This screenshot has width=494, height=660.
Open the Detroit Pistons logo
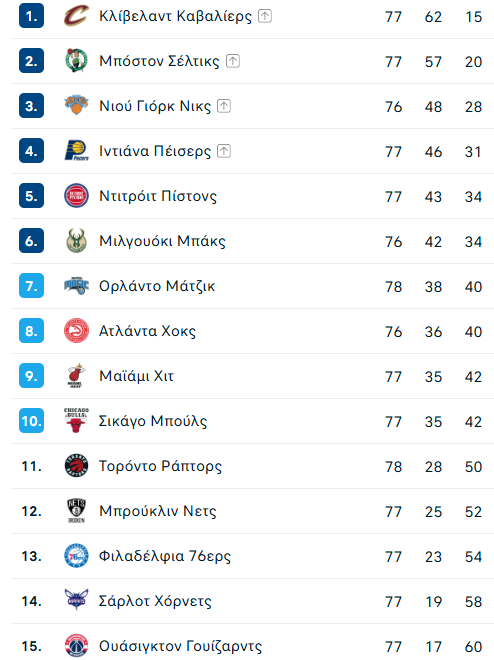pyautogui.click(x=76, y=196)
